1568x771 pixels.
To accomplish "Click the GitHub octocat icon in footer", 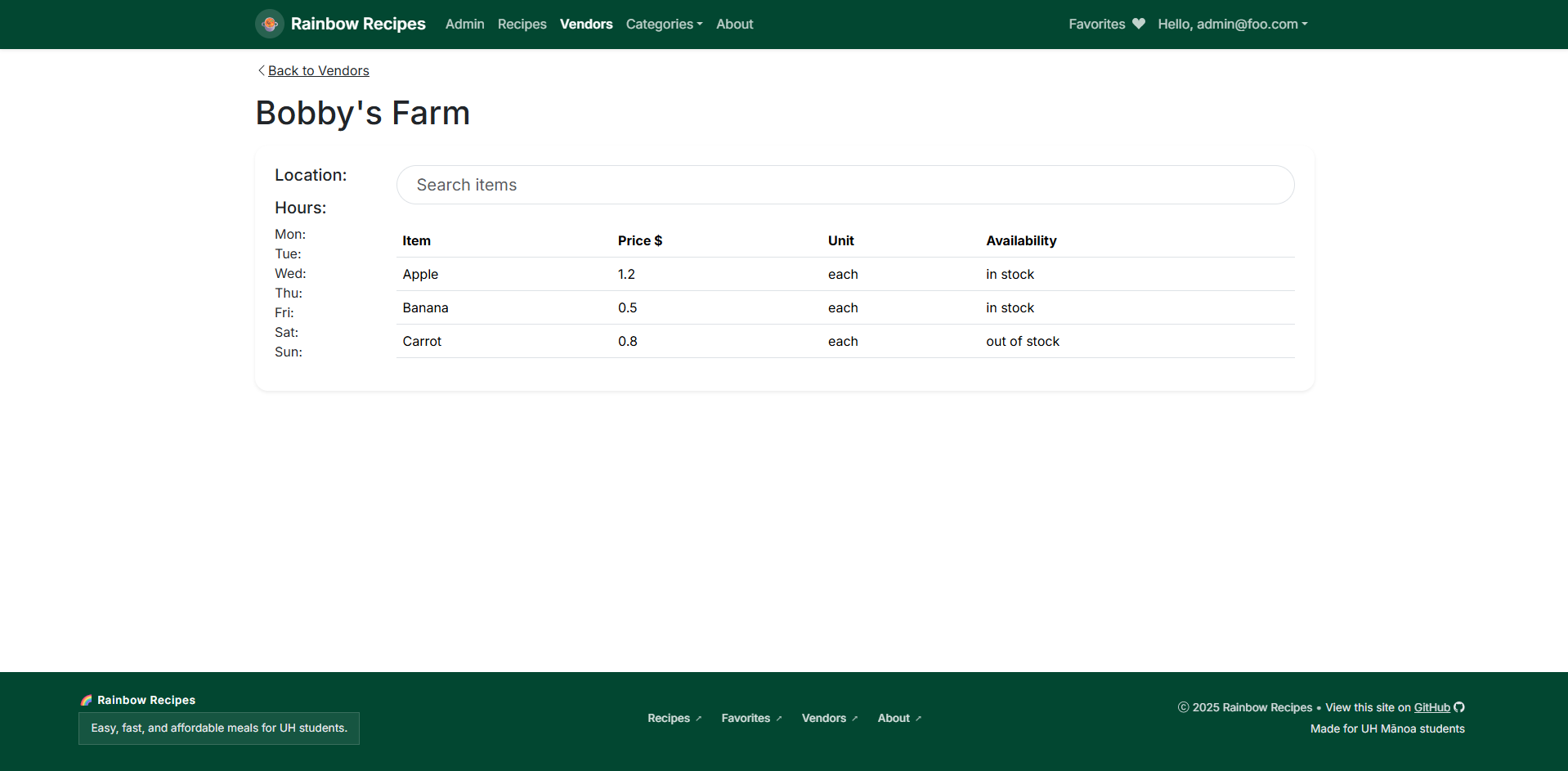I will (x=1459, y=707).
